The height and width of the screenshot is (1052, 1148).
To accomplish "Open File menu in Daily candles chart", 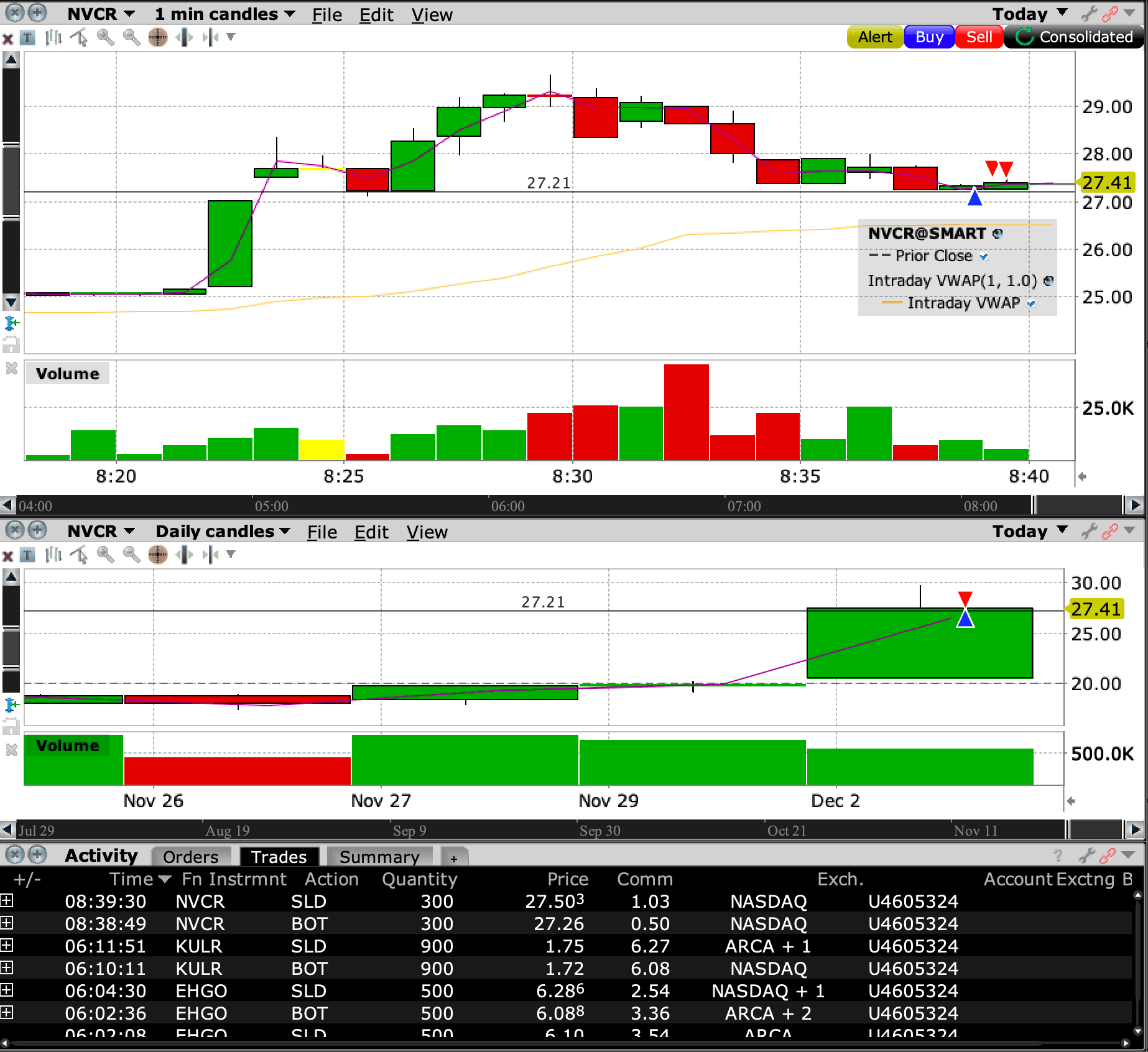I will point(322,532).
